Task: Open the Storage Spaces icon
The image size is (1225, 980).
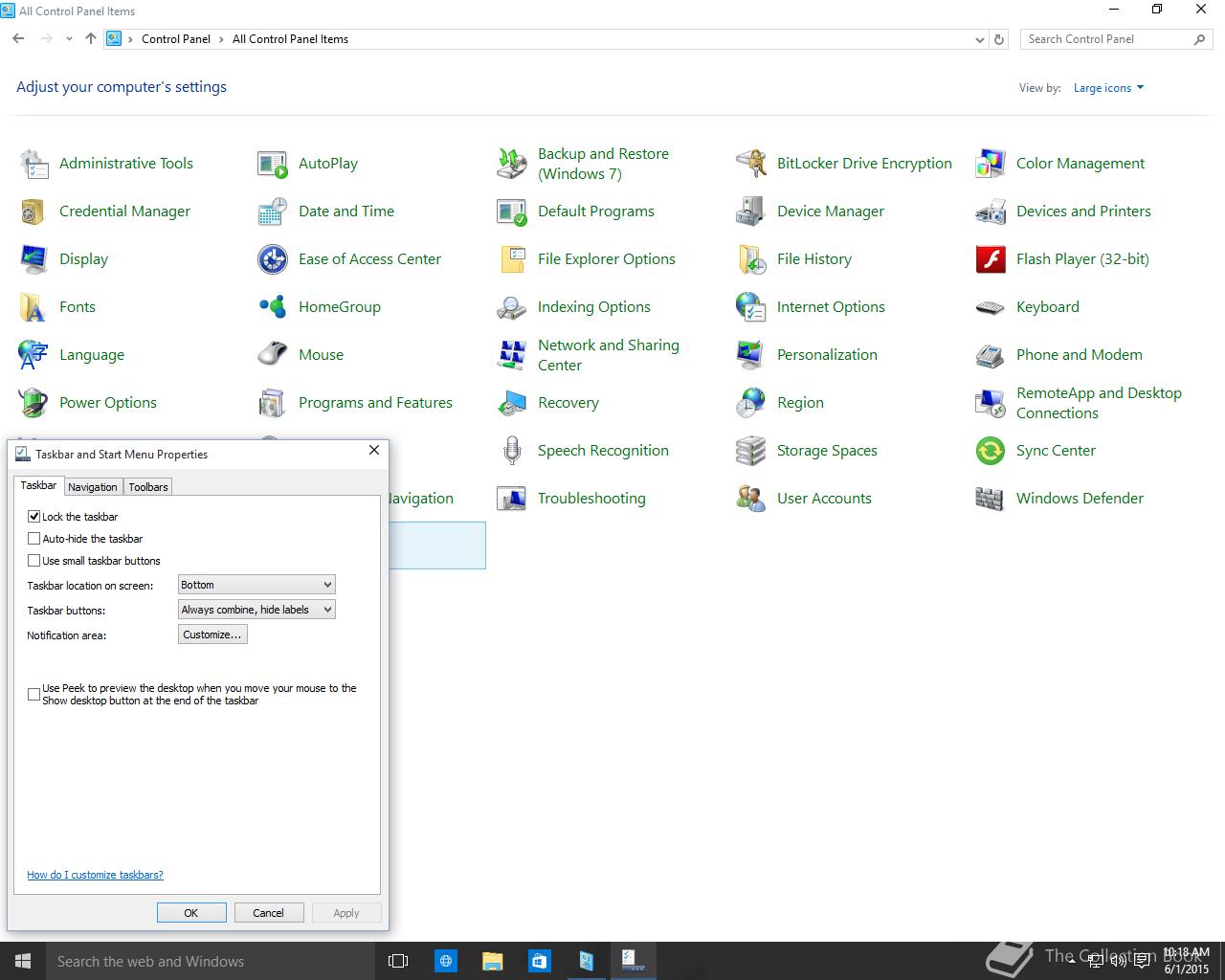Action: coord(751,451)
